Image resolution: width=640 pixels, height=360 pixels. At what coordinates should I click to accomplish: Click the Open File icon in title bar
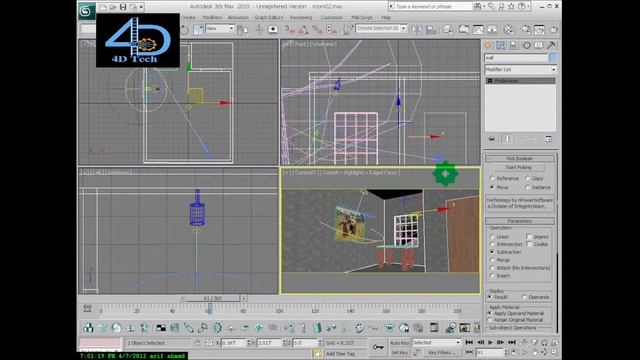pos(113,7)
